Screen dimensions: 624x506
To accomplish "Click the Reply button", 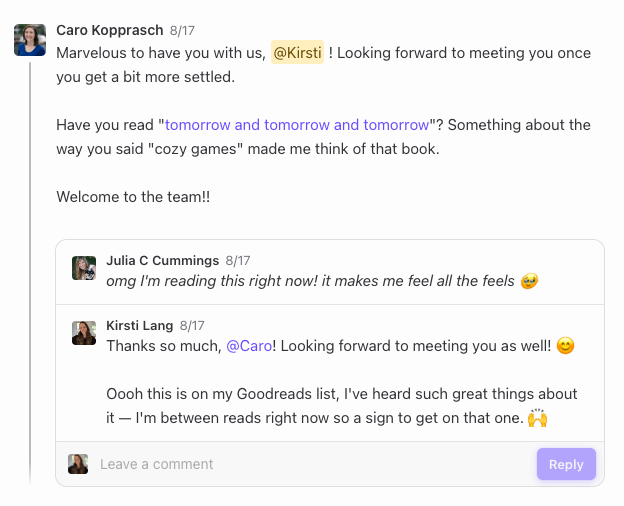I will pyautogui.click(x=566, y=464).
